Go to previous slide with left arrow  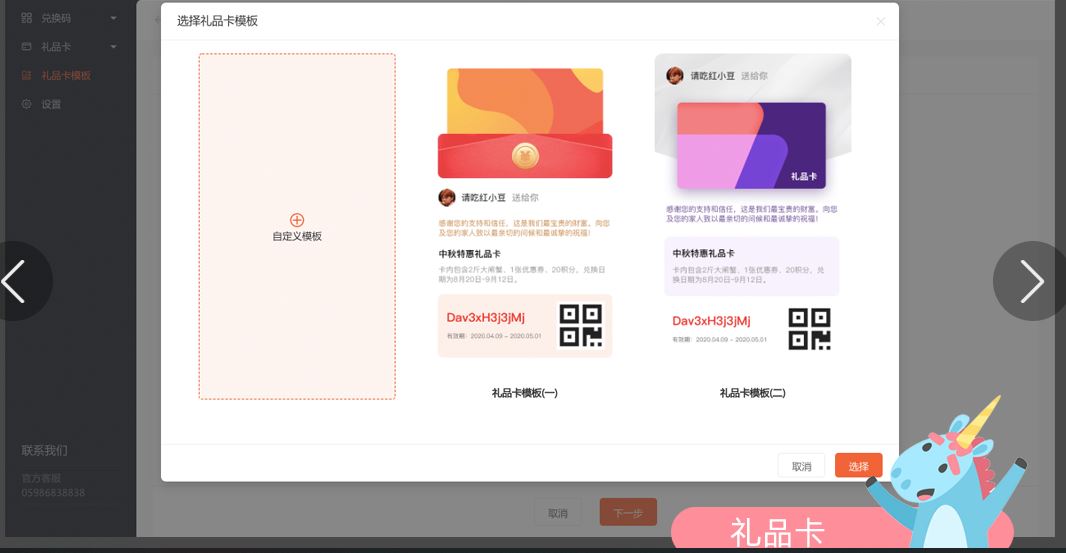click(x=16, y=281)
